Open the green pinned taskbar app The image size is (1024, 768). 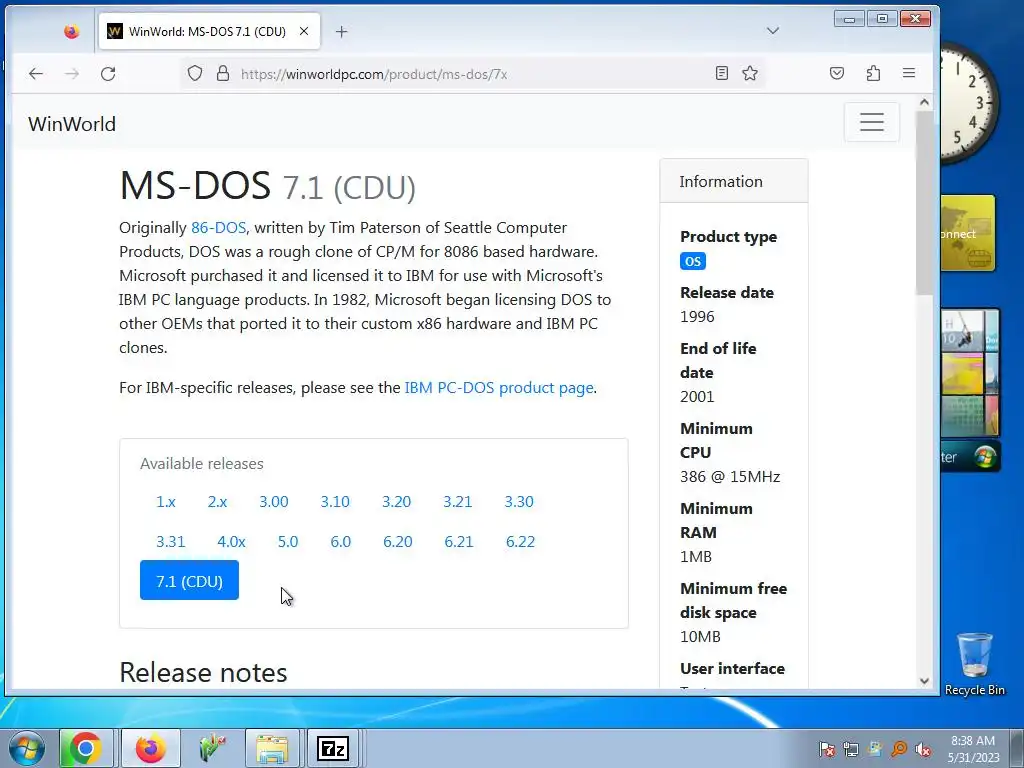[x=212, y=748]
